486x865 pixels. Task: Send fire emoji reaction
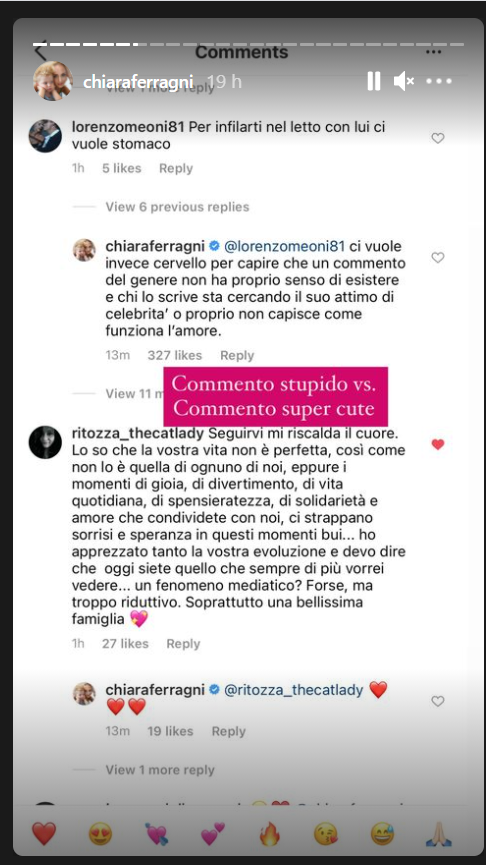pyautogui.click(x=270, y=834)
